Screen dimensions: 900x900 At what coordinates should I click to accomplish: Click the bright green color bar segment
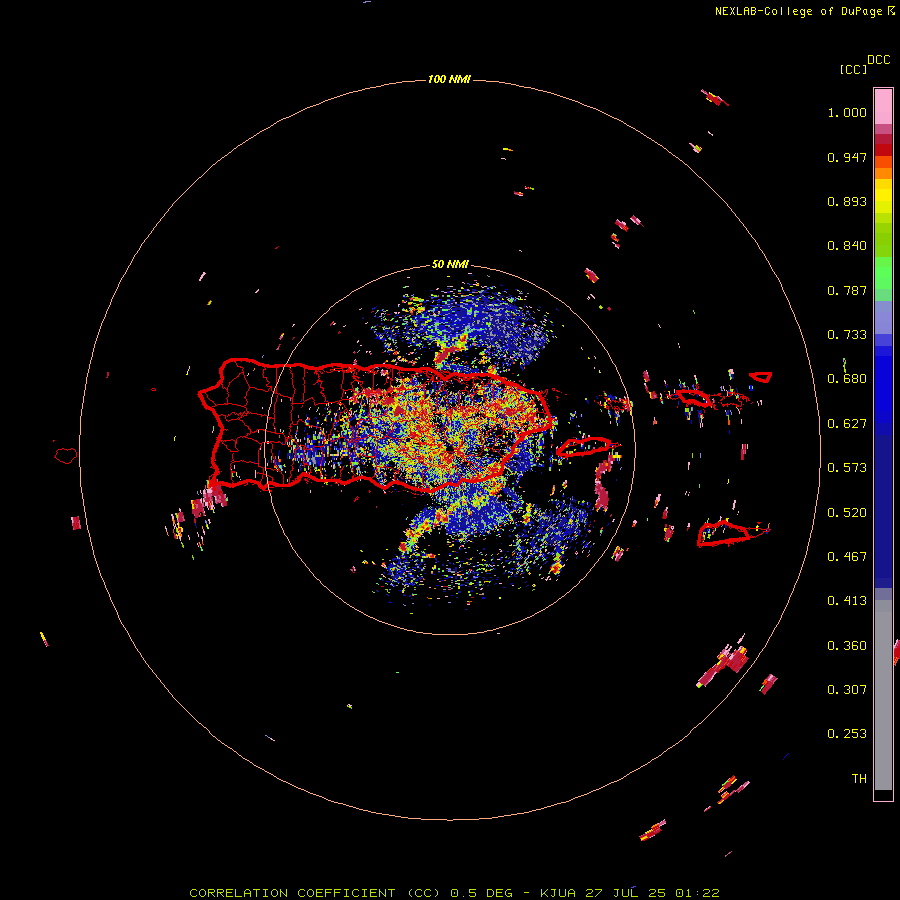[883, 273]
